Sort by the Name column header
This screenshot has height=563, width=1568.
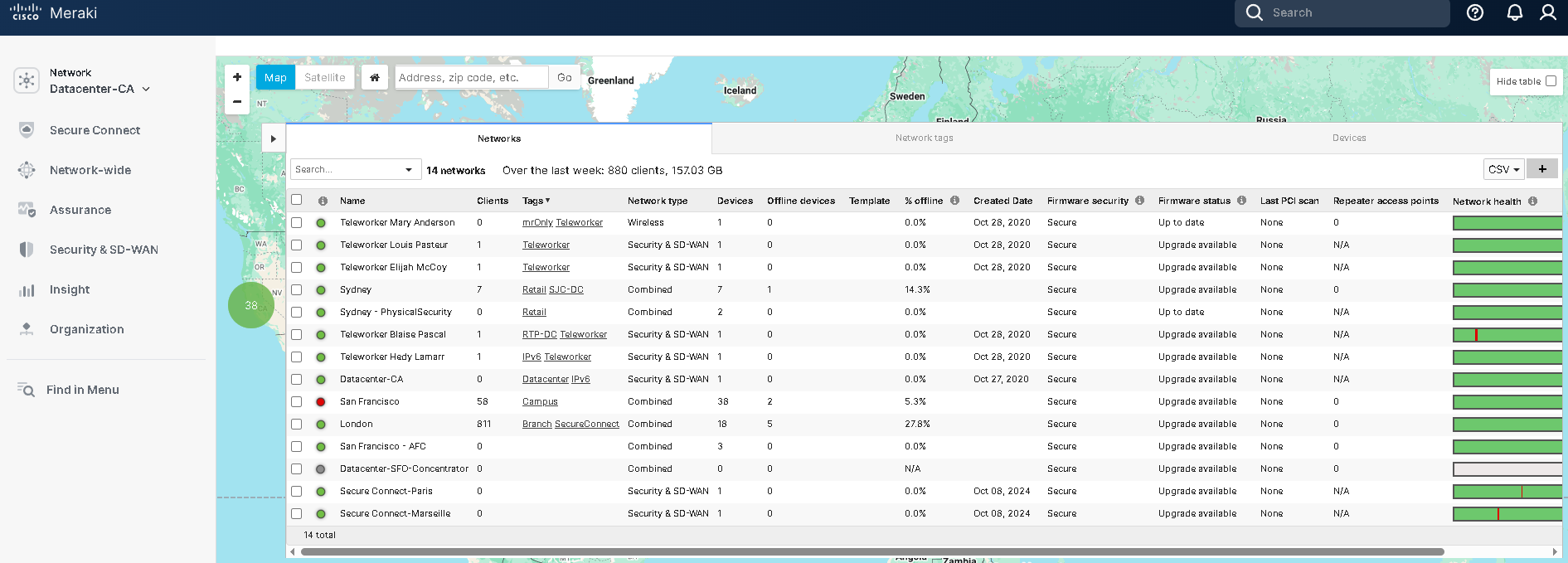click(352, 201)
